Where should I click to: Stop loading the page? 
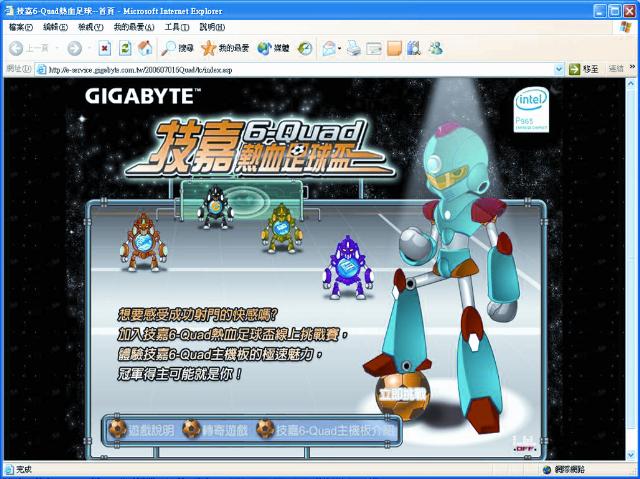(105, 49)
